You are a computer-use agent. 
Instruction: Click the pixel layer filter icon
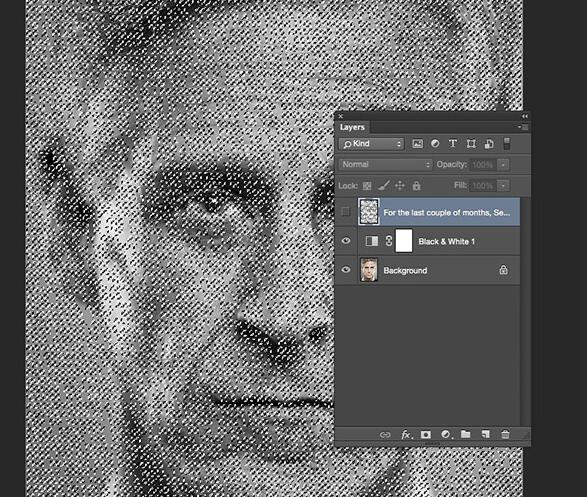417,144
